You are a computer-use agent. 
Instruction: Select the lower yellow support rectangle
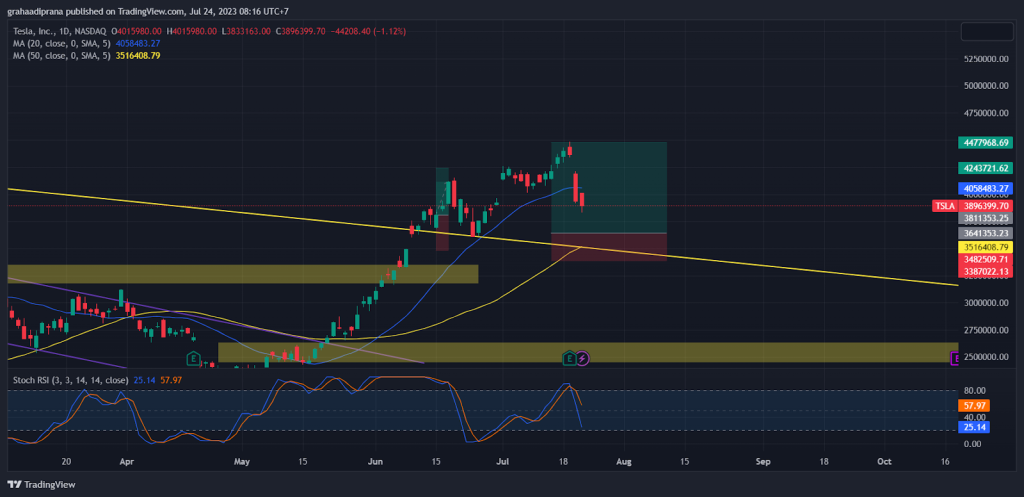tap(588, 352)
